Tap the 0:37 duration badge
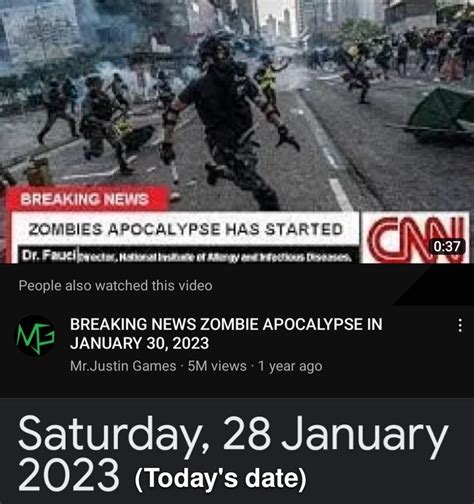This screenshot has height=504, width=474. 448,247
